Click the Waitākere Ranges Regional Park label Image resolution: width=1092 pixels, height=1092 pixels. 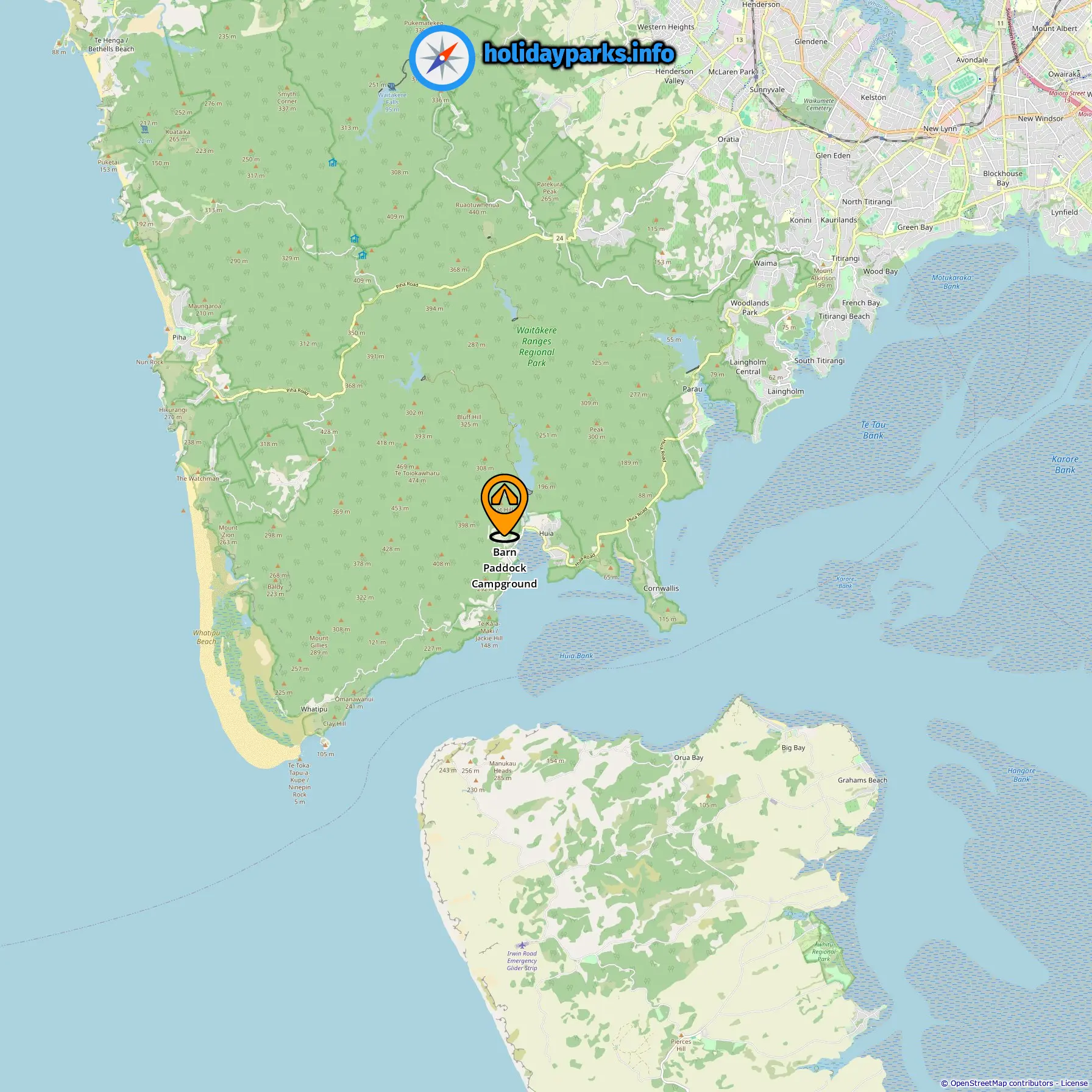pyautogui.click(x=536, y=346)
